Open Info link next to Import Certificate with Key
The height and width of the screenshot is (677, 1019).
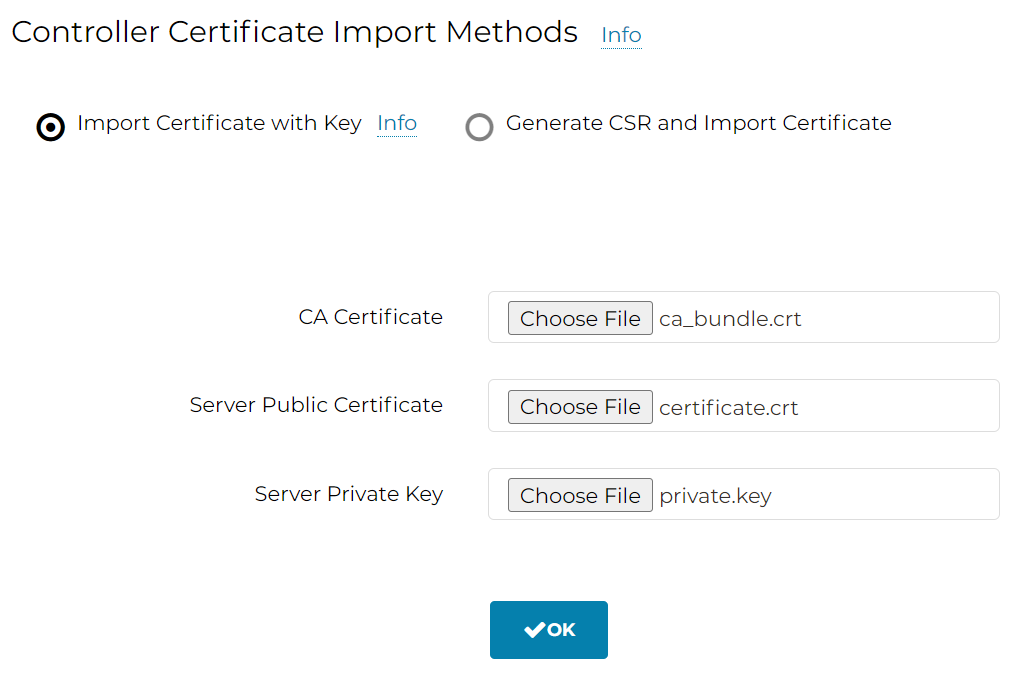[397, 123]
